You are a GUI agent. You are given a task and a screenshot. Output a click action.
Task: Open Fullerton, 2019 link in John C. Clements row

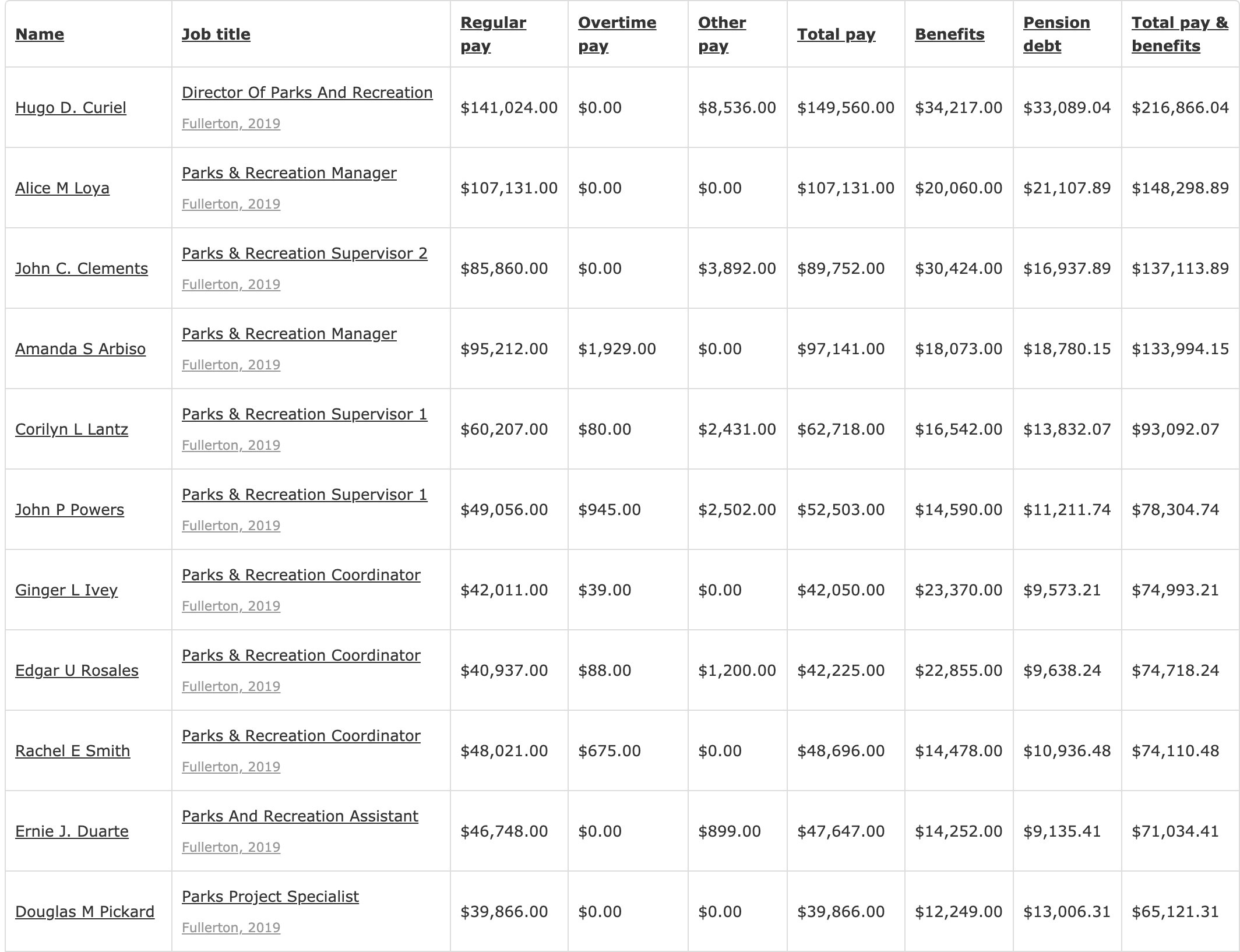(231, 284)
